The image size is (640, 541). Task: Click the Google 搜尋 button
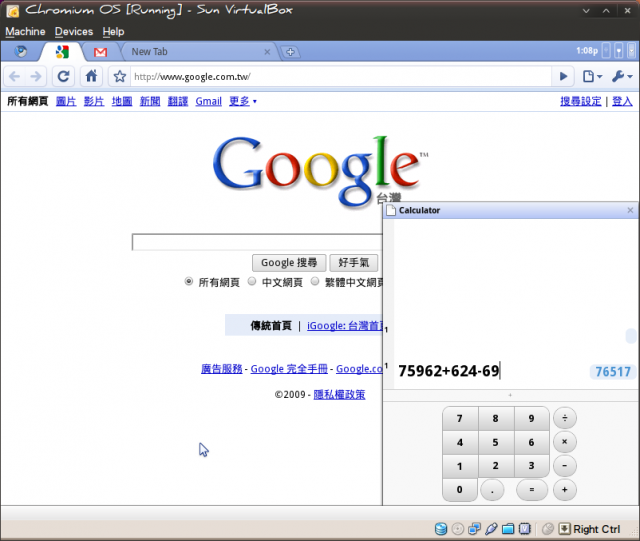(x=289, y=263)
